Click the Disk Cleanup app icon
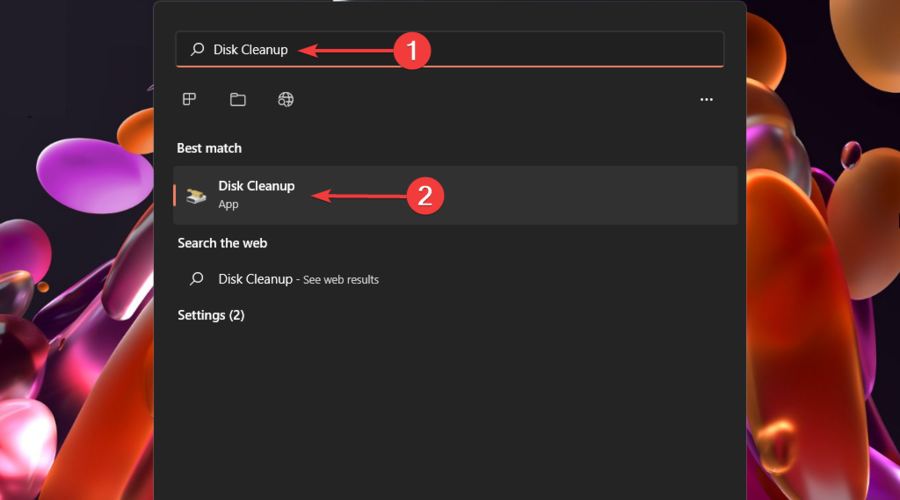This screenshot has width=900, height=500. [x=196, y=195]
